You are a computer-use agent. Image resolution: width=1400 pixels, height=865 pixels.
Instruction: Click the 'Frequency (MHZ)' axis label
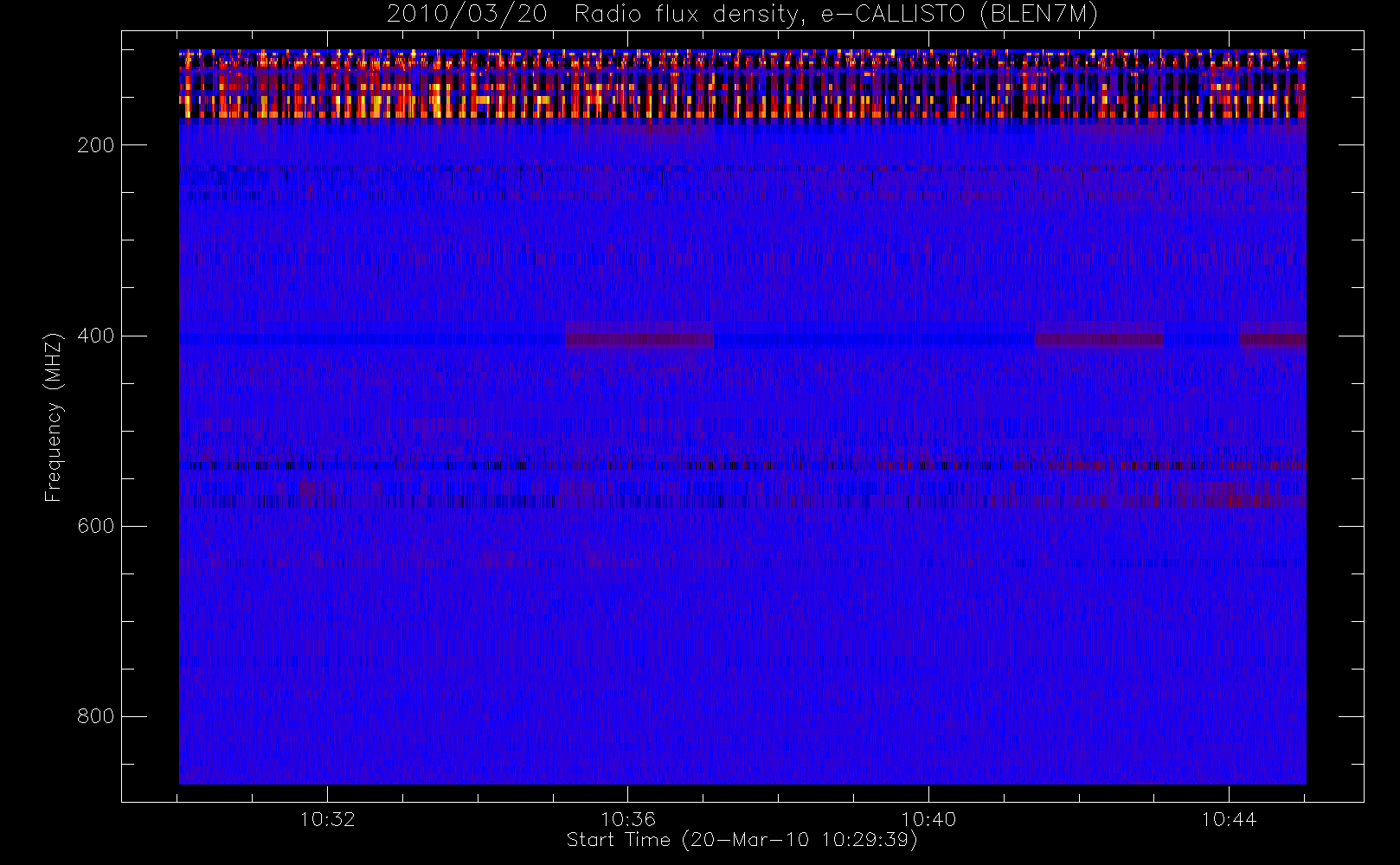pyautogui.click(x=54, y=417)
